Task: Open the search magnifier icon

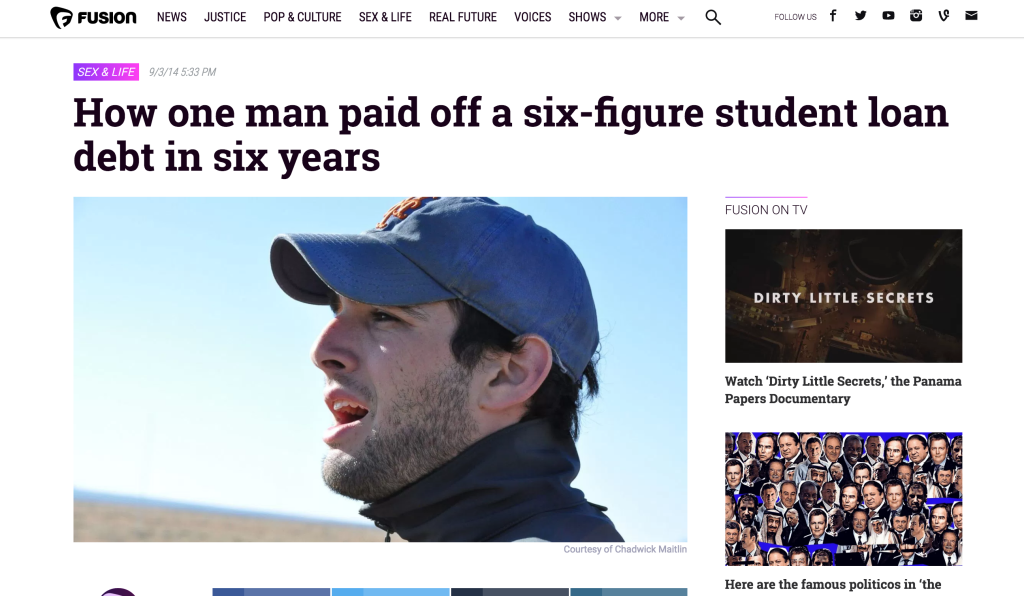Action: click(x=713, y=18)
